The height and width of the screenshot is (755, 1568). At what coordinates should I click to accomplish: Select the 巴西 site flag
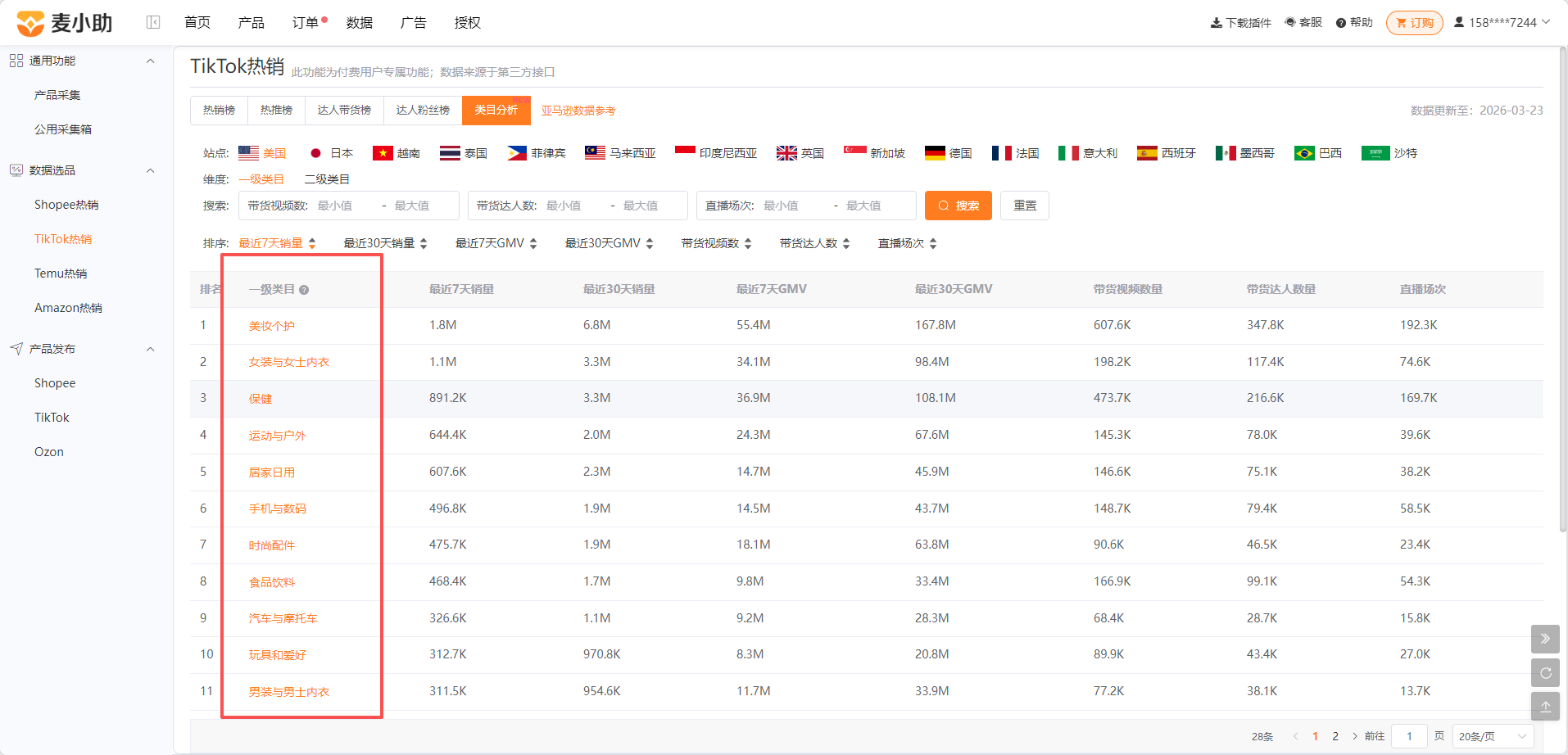point(1304,153)
